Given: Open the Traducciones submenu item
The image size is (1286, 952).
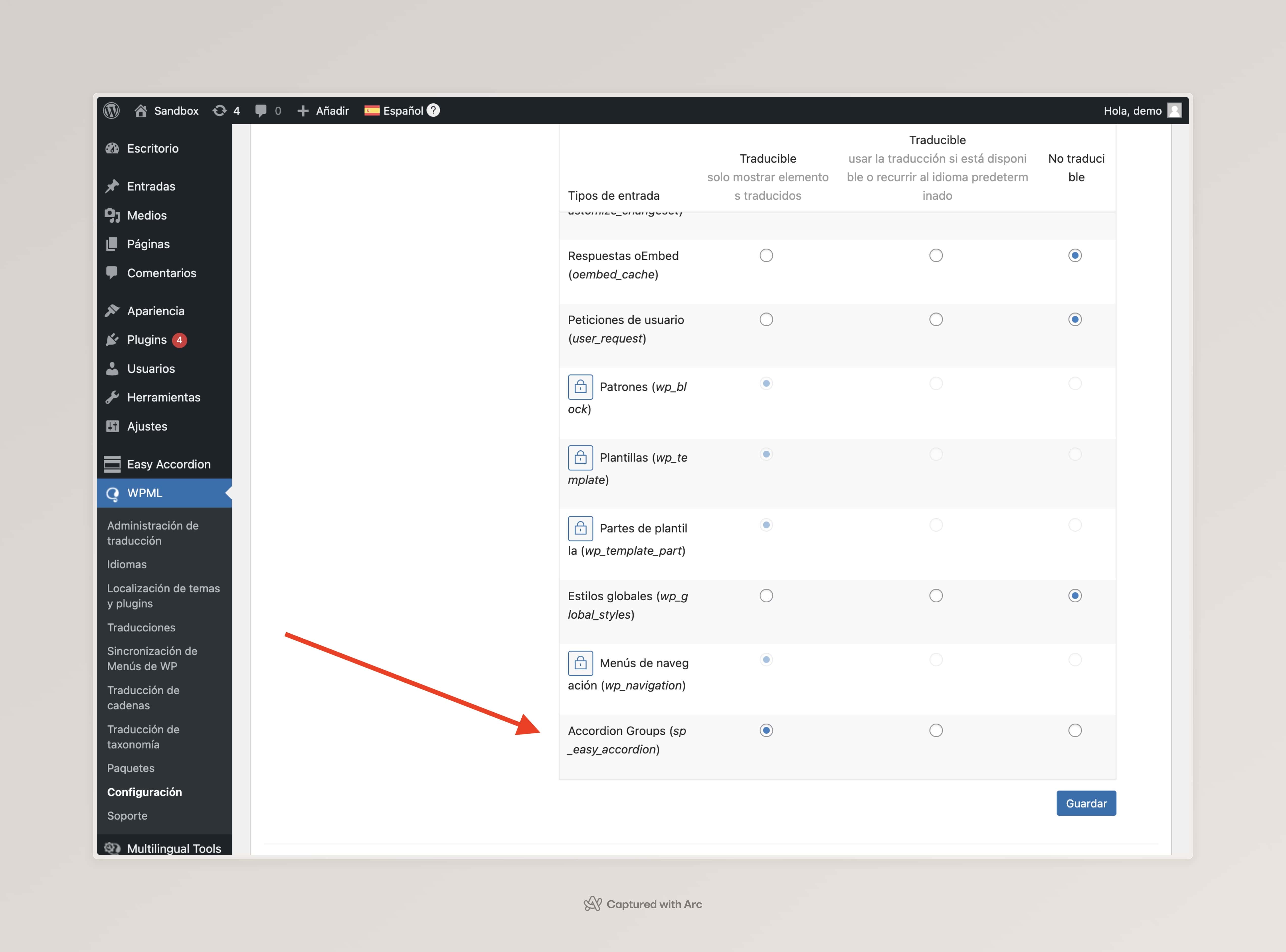Looking at the screenshot, I should coord(141,627).
